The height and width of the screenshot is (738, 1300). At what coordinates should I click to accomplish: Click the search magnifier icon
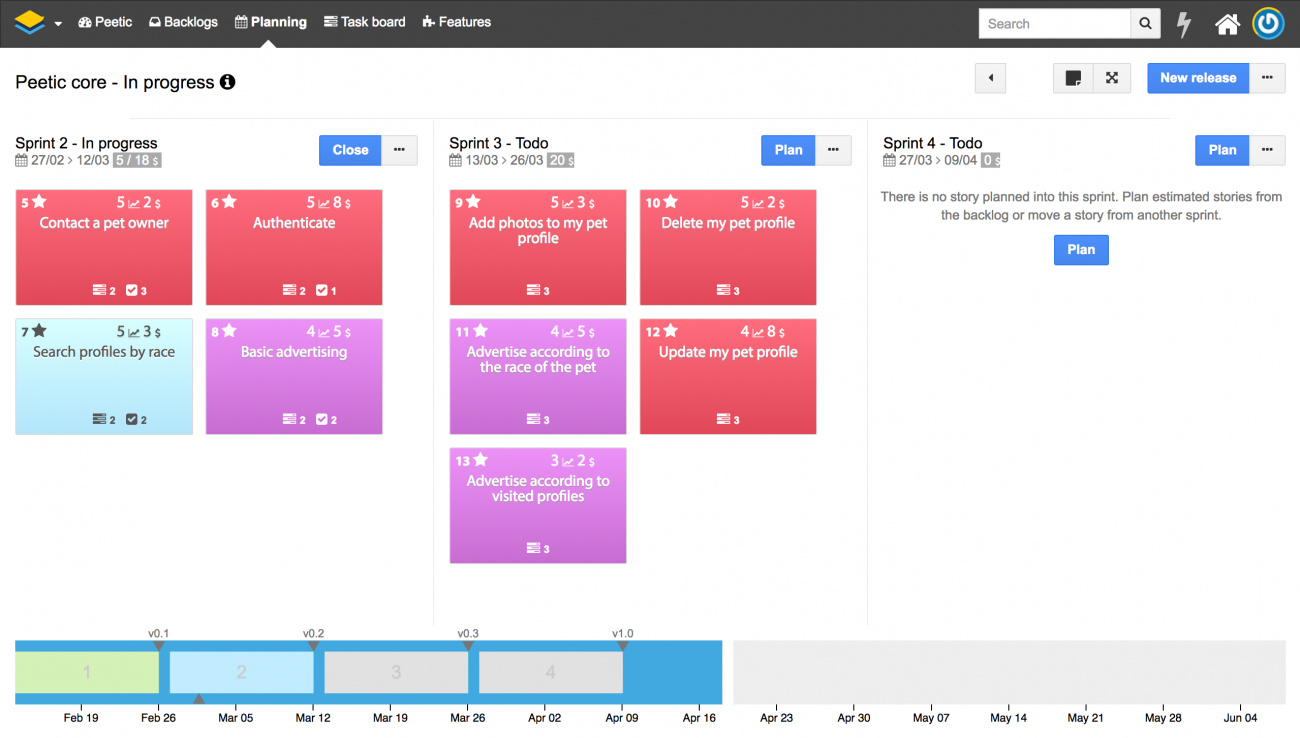pyautogui.click(x=1144, y=23)
